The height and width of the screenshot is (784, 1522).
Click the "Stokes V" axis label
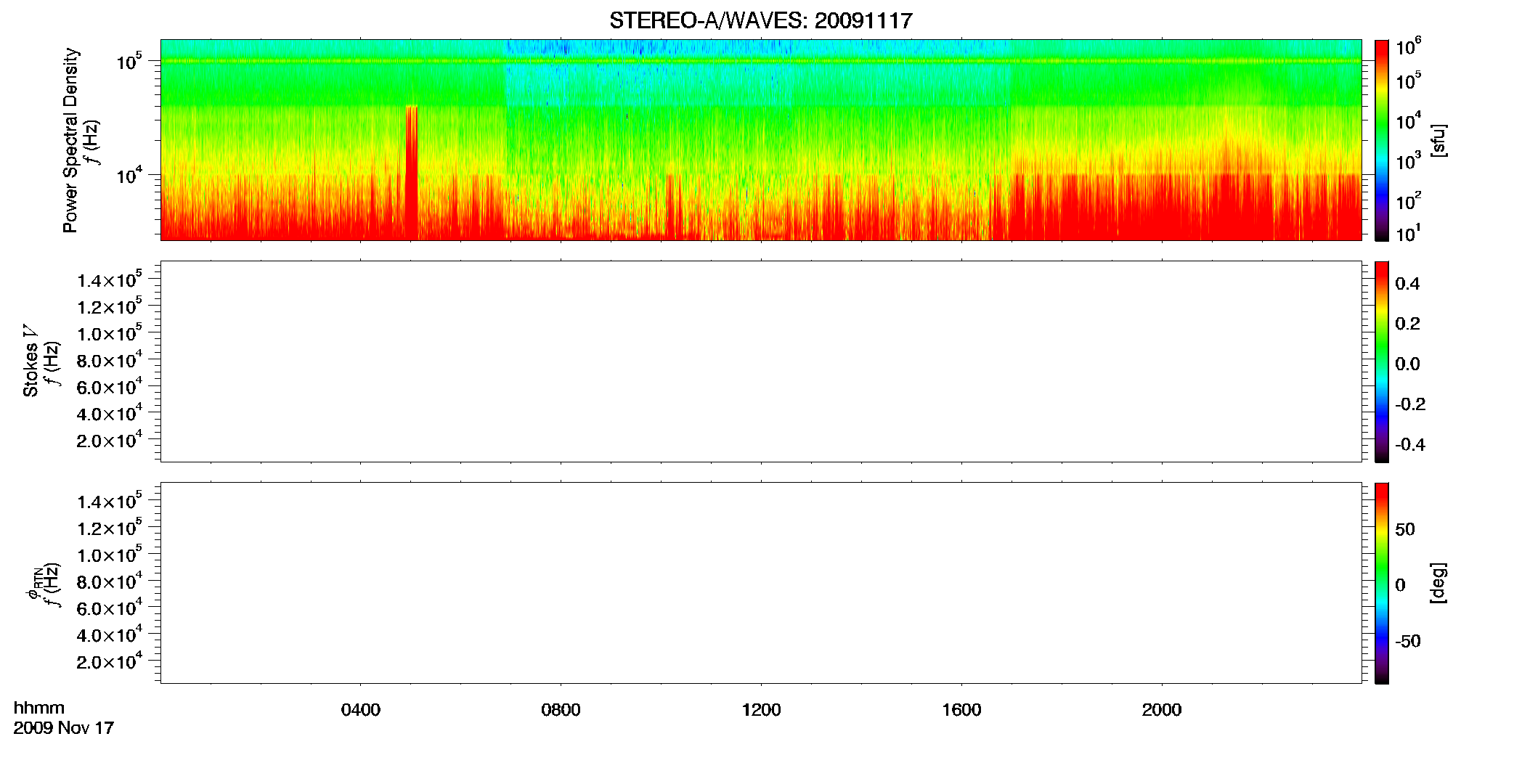[30, 361]
